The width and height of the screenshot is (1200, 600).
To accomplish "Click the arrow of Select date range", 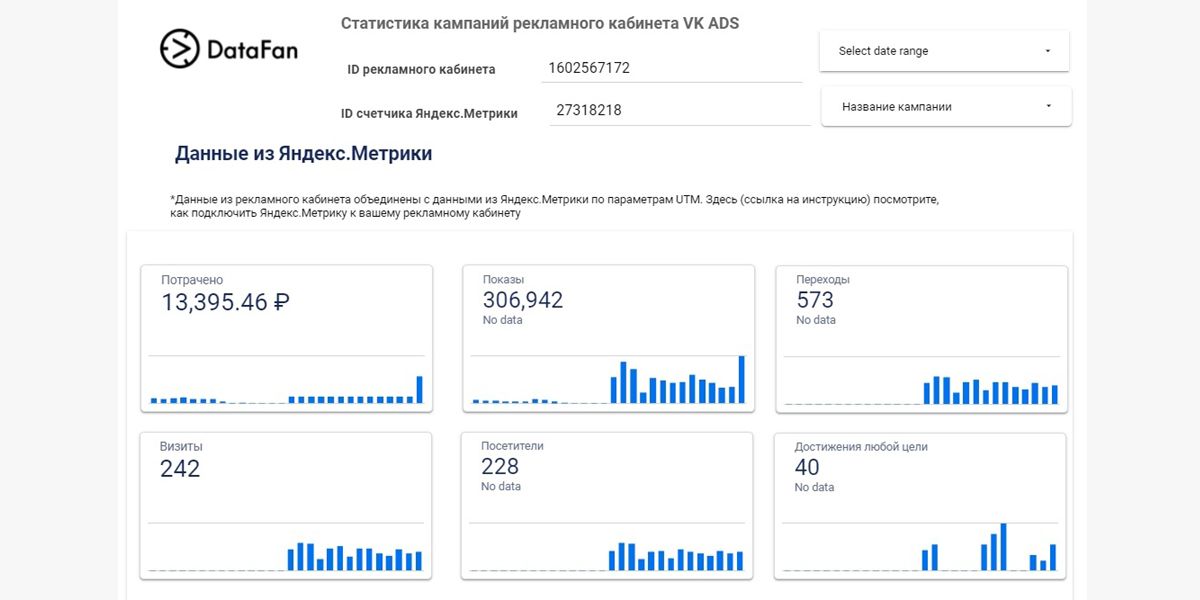I will [1047, 51].
